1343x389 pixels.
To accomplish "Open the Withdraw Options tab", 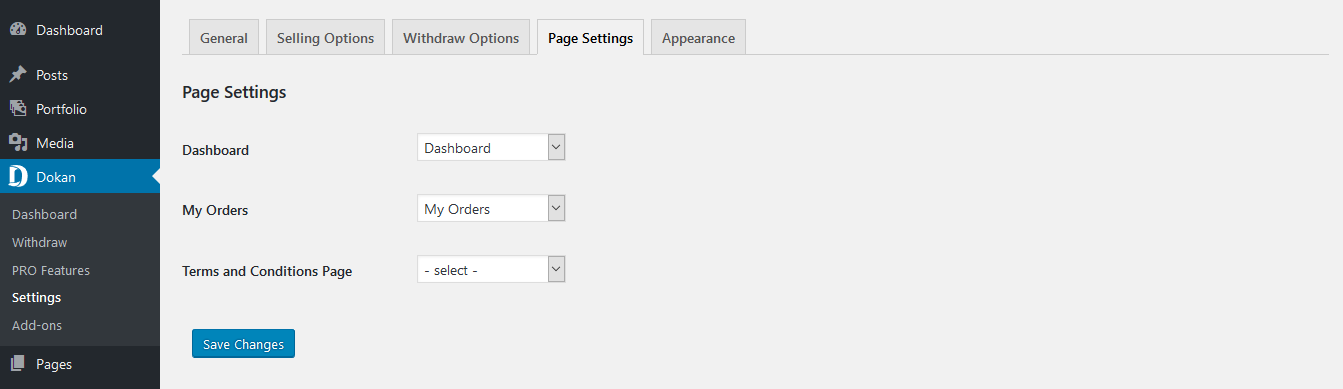I will pyautogui.click(x=461, y=37).
